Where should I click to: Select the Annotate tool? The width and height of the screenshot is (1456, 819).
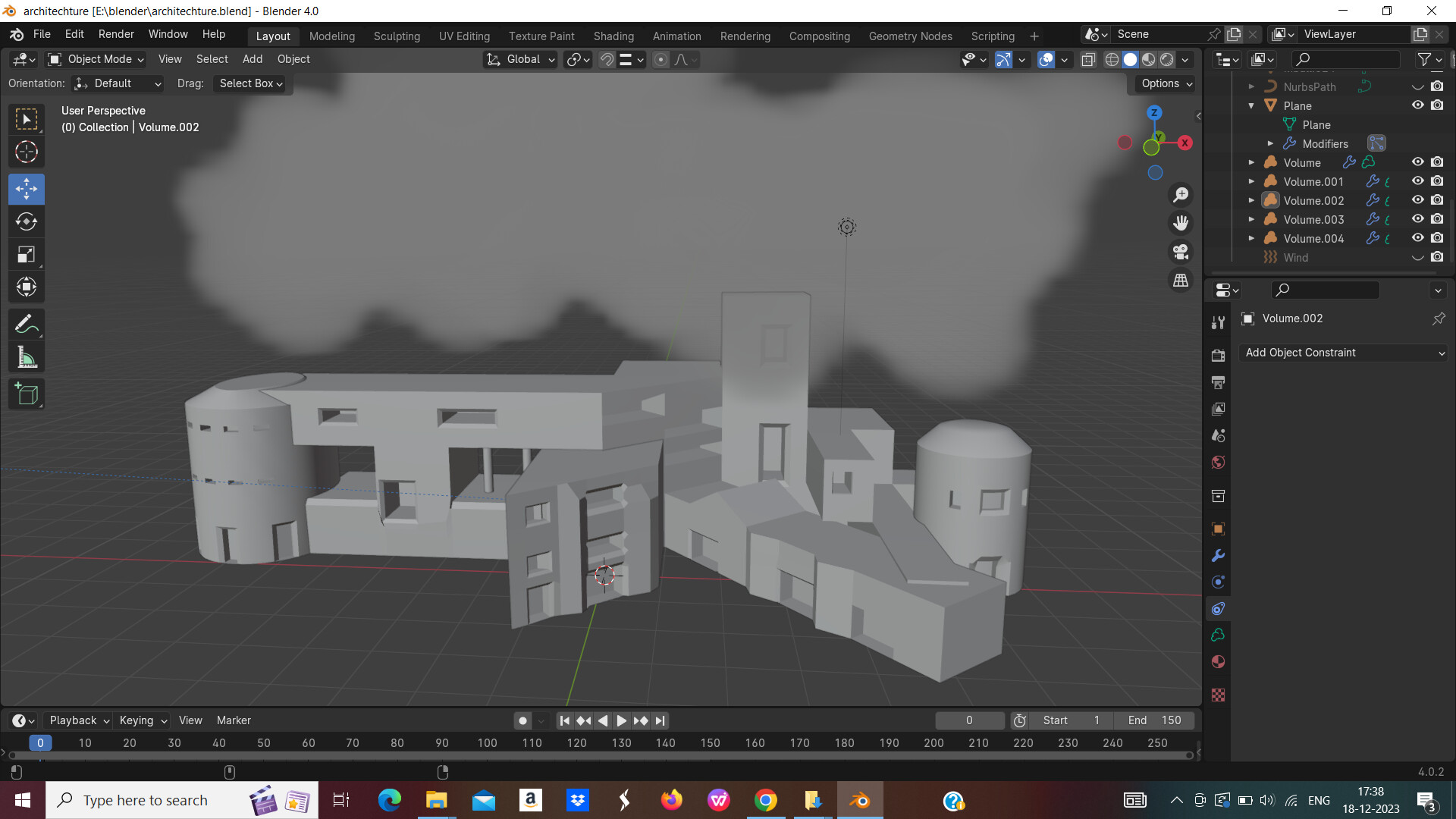[26, 324]
